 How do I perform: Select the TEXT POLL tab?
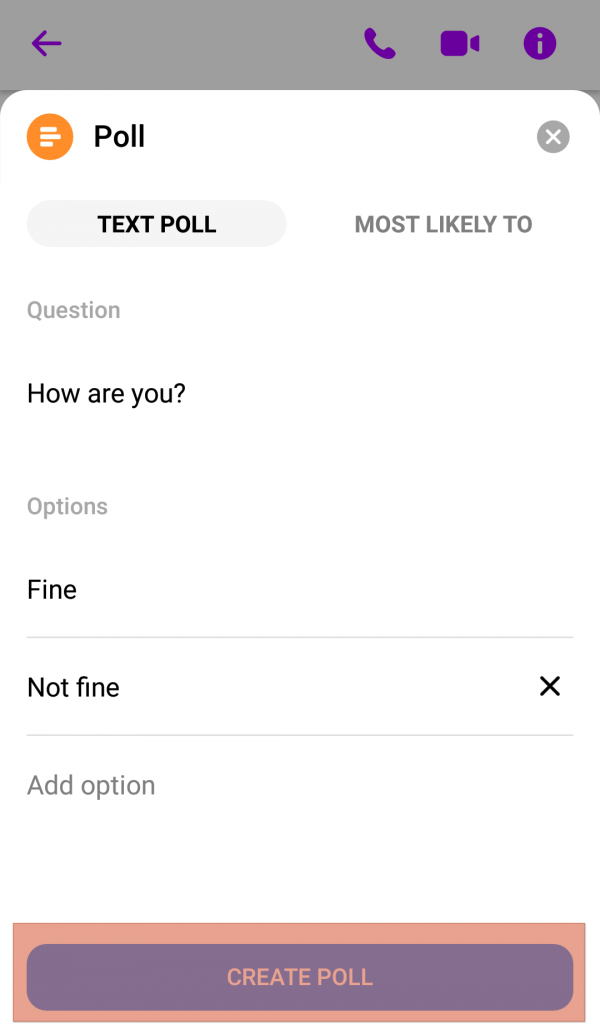156,224
